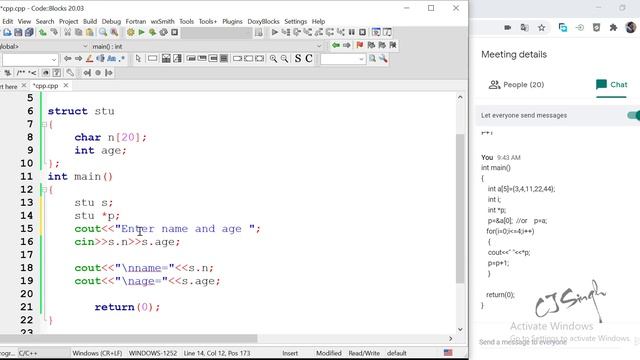This screenshot has width=640, height=360.
Task: Click the editor vertical scrollbar thumb
Action: click(x=460, y=208)
